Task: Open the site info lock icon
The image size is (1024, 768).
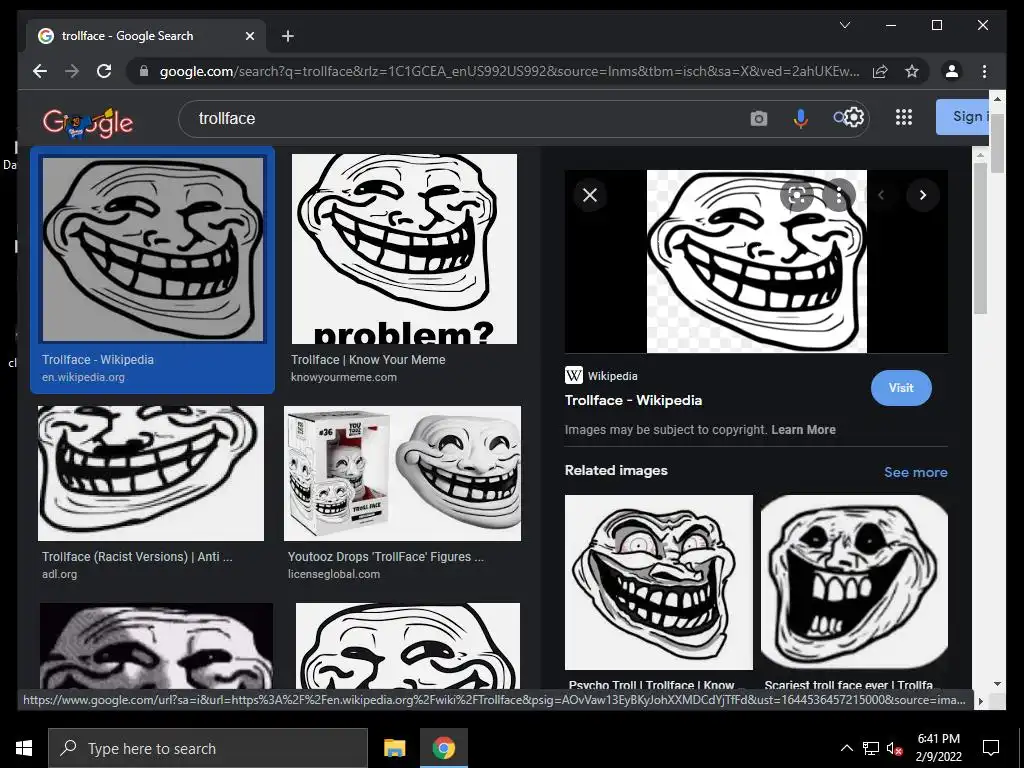Action: tap(144, 71)
